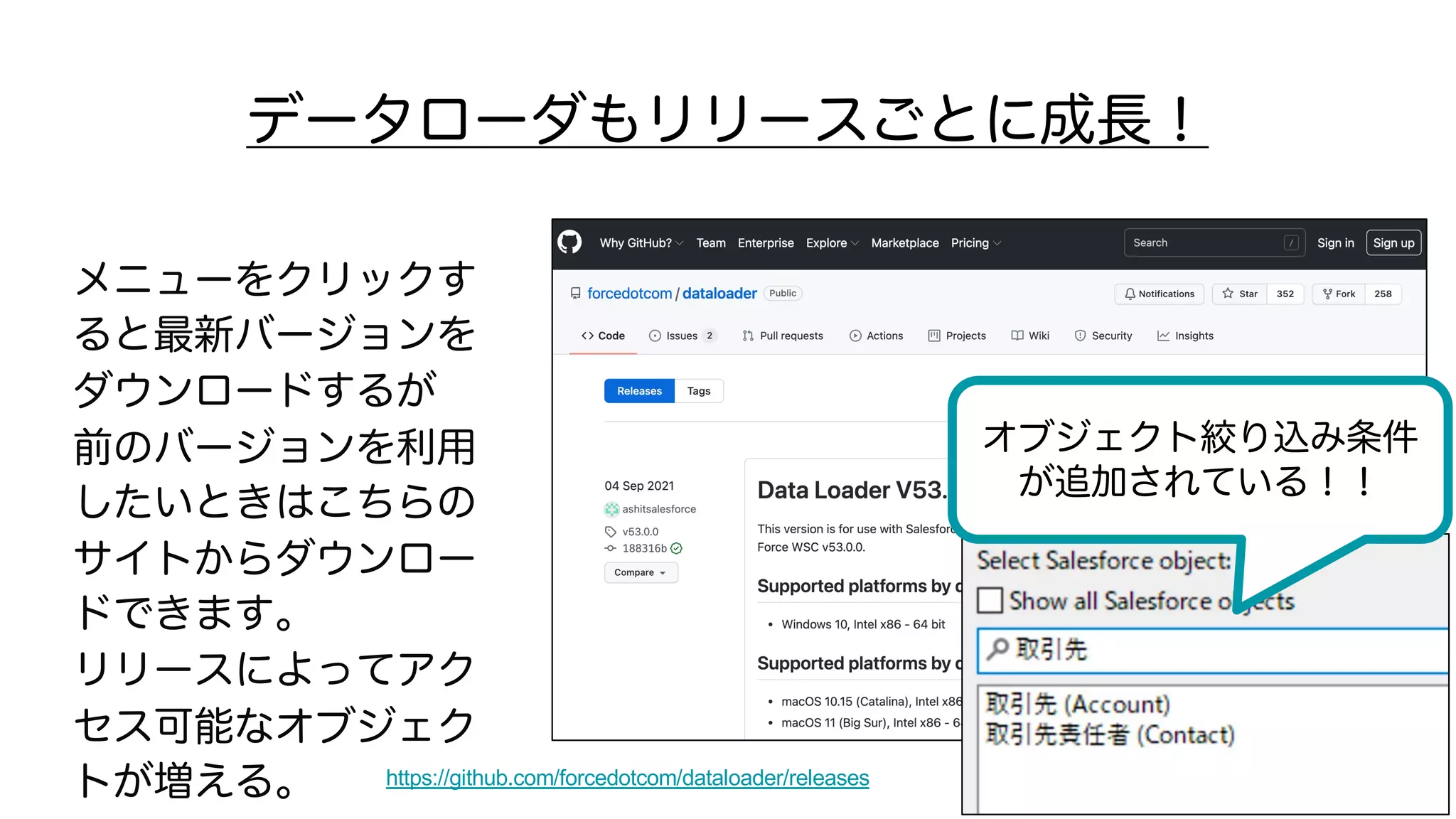This screenshot has height=819, width=1456.
Task: Expand the Explore dropdown
Action: (832, 243)
